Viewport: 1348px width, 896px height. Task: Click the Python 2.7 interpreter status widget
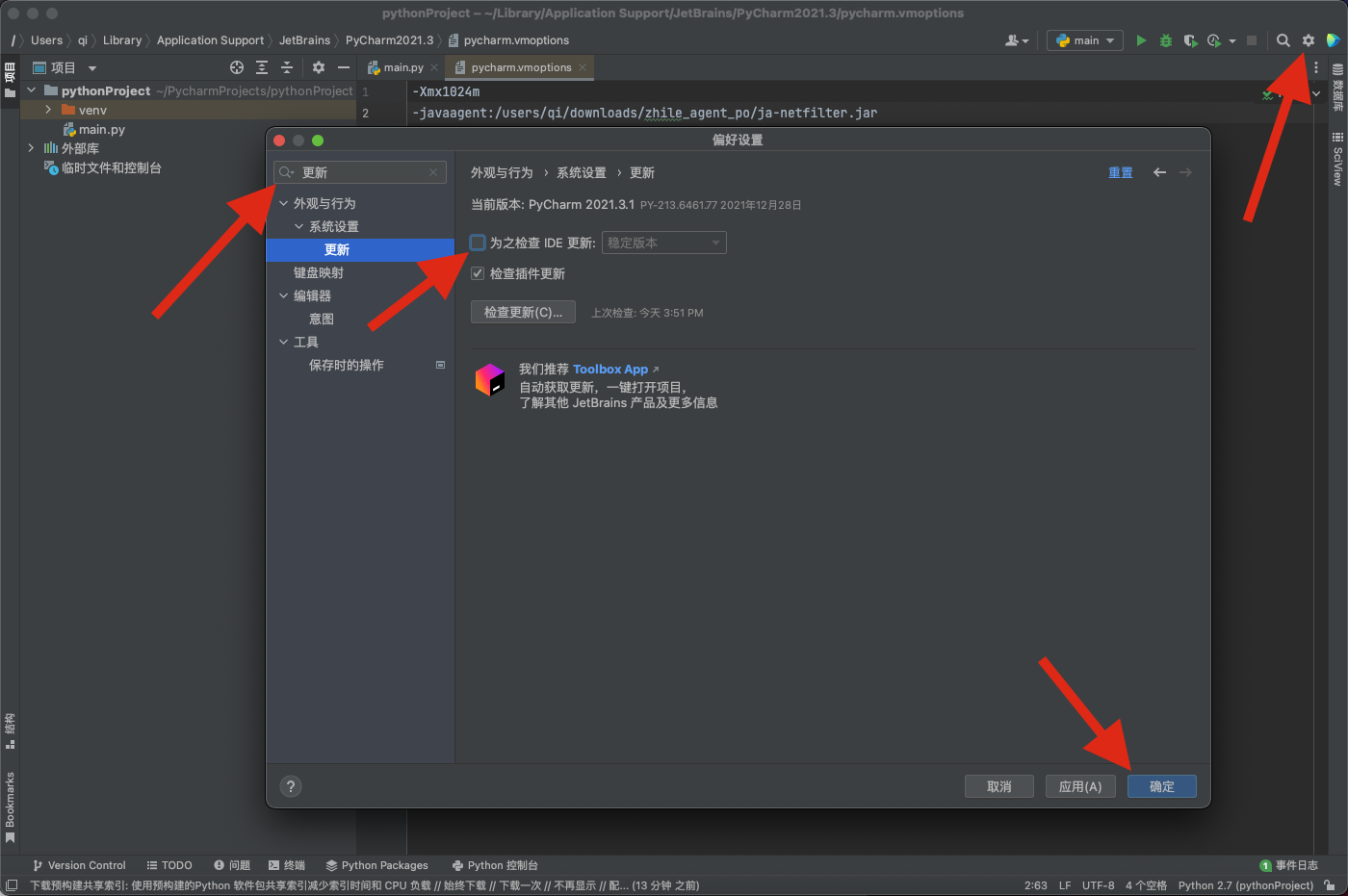tap(1246, 885)
